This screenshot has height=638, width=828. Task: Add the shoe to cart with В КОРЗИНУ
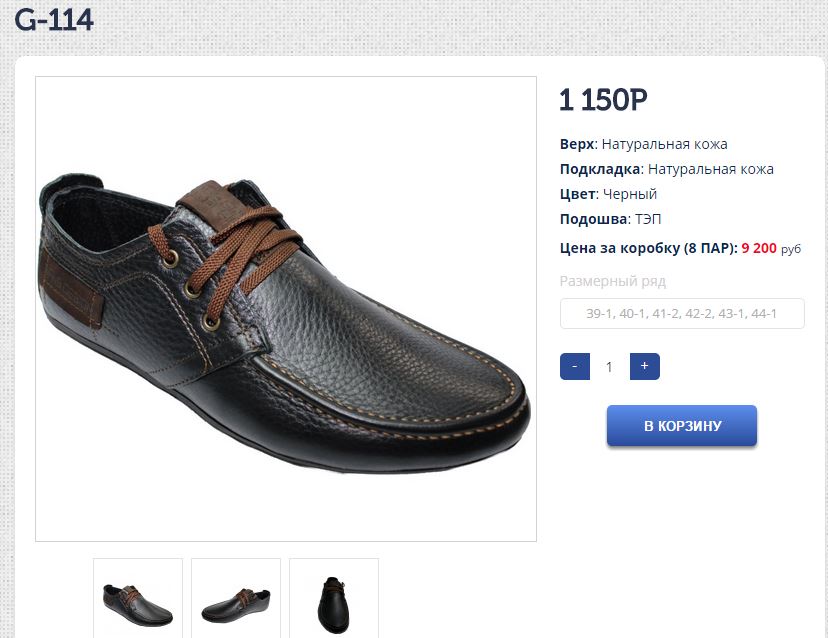pos(681,426)
